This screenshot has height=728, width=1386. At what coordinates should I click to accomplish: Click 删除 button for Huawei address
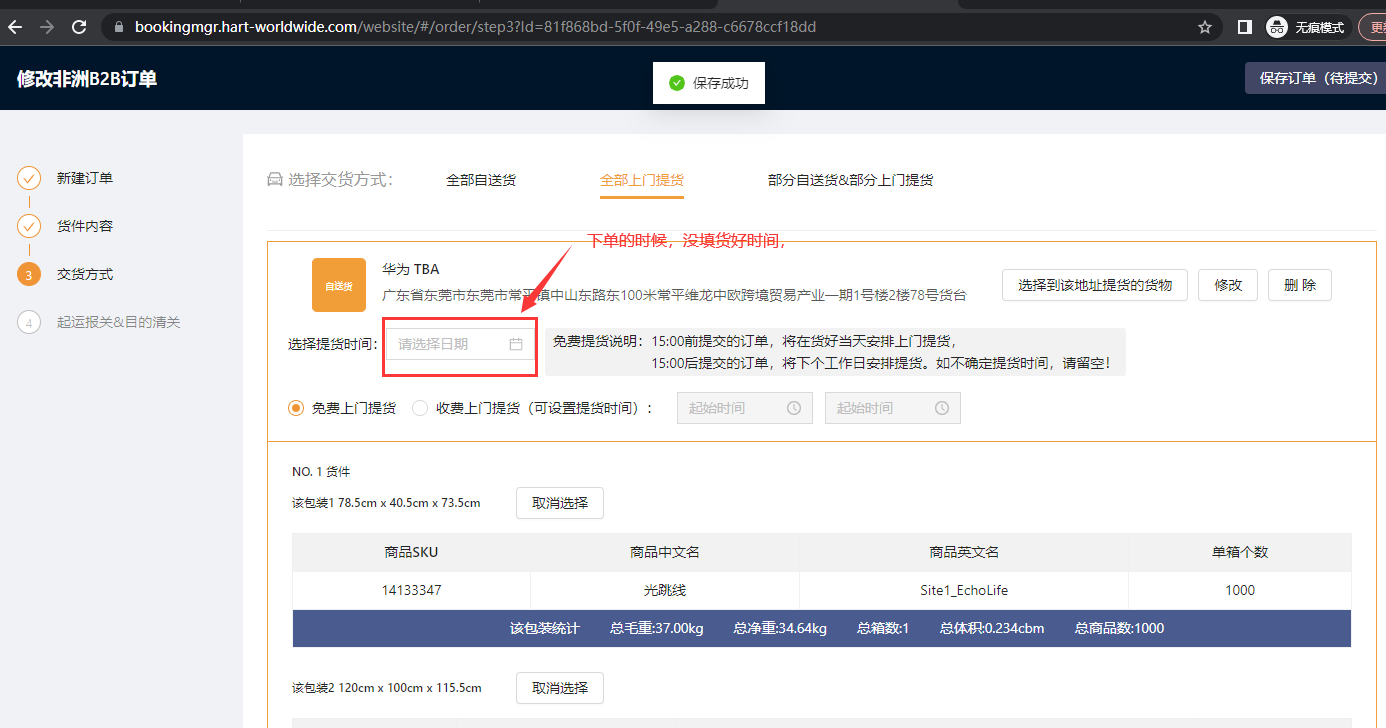(1299, 285)
